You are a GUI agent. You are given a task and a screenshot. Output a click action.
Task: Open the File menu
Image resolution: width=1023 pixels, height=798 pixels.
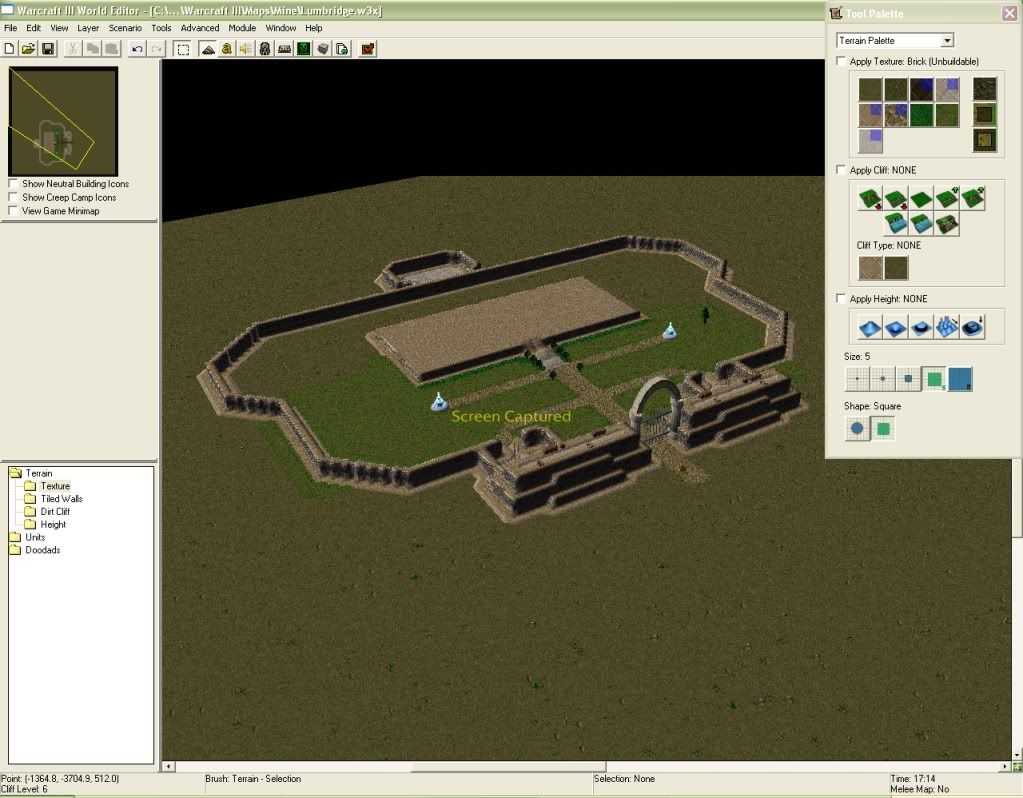coord(11,28)
